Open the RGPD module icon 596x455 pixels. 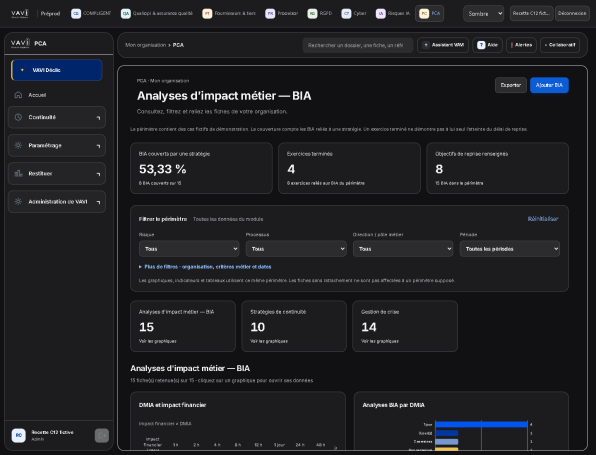[312, 14]
